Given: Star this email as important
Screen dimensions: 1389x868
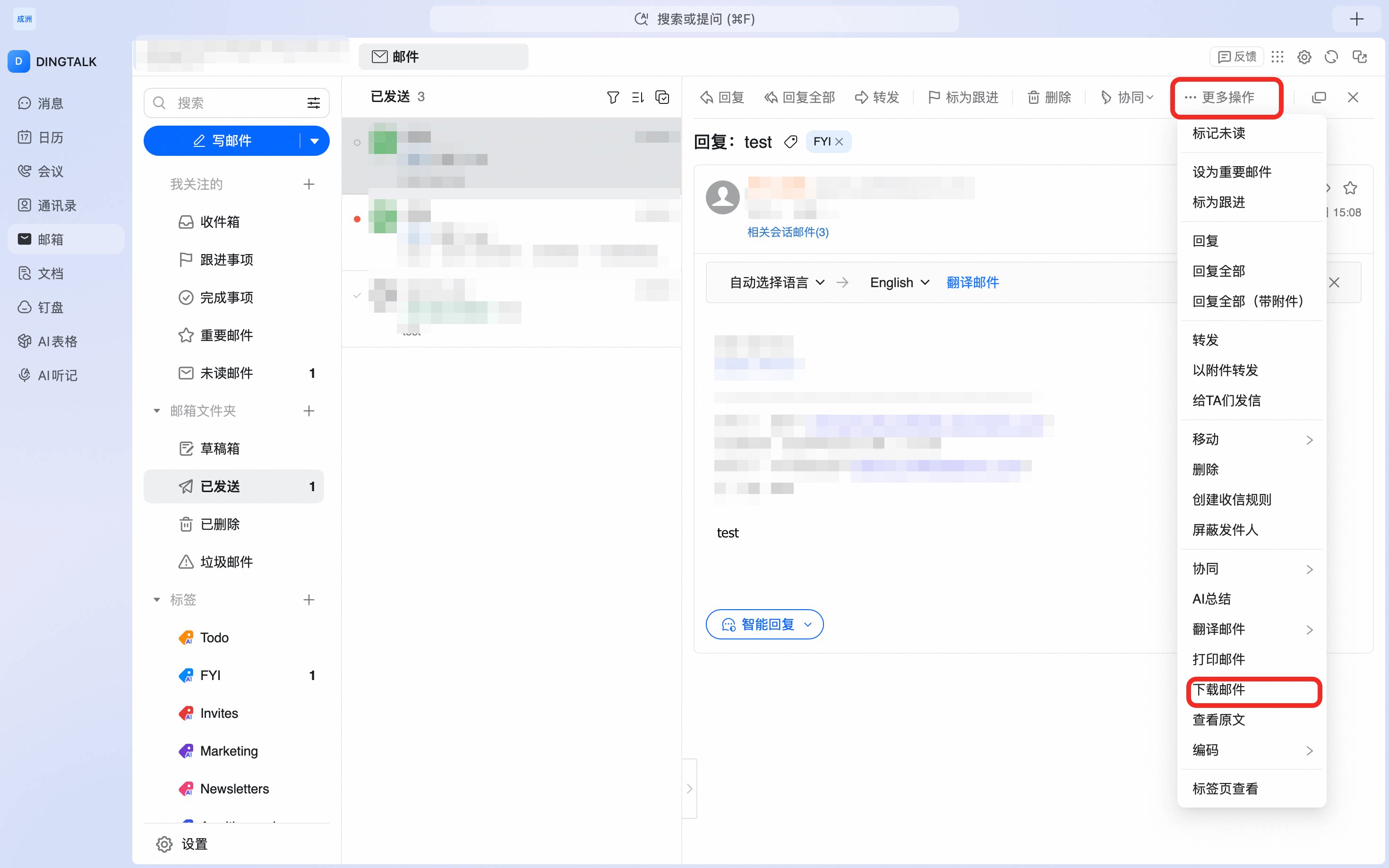Looking at the screenshot, I should (1350, 188).
